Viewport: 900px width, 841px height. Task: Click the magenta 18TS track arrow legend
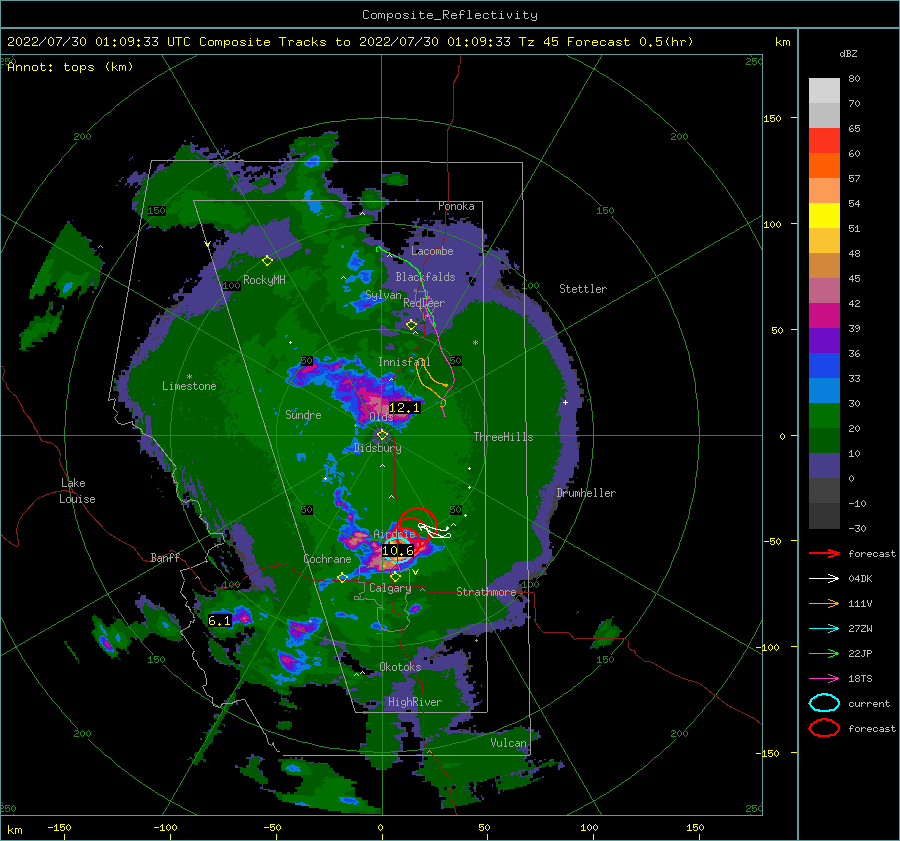point(824,679)
